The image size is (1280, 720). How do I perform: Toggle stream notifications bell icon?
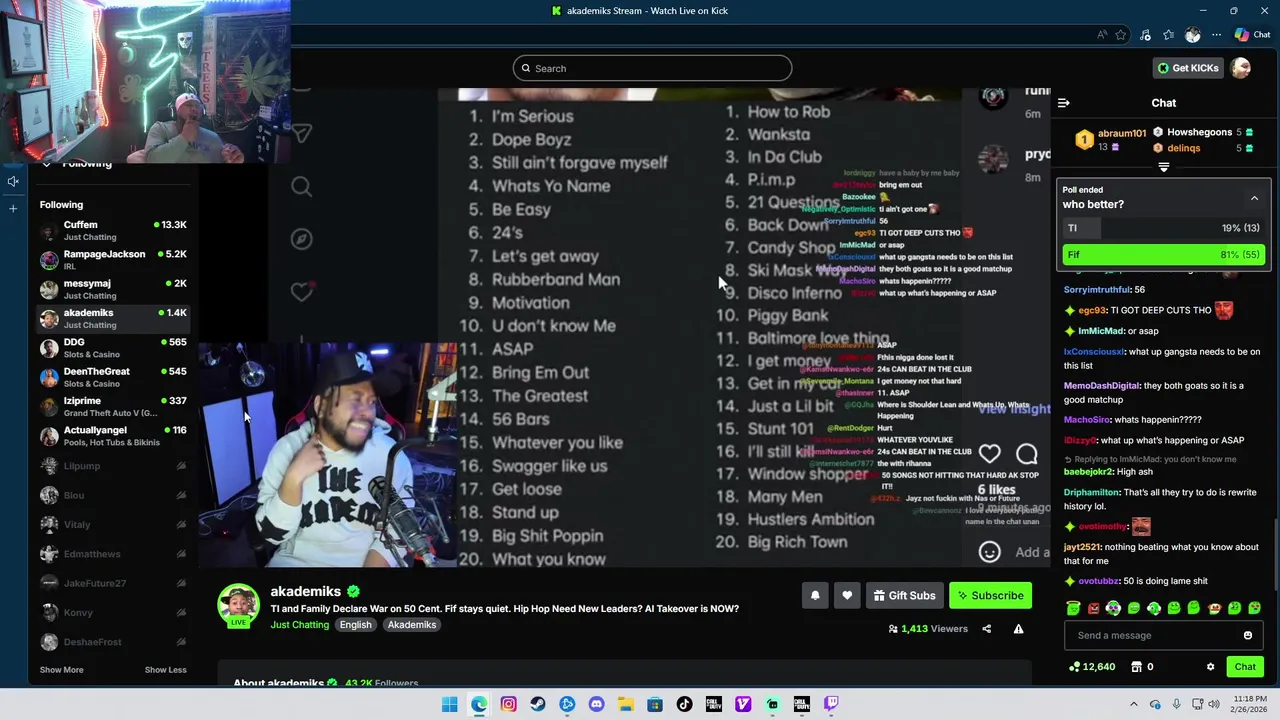(815, 596)
